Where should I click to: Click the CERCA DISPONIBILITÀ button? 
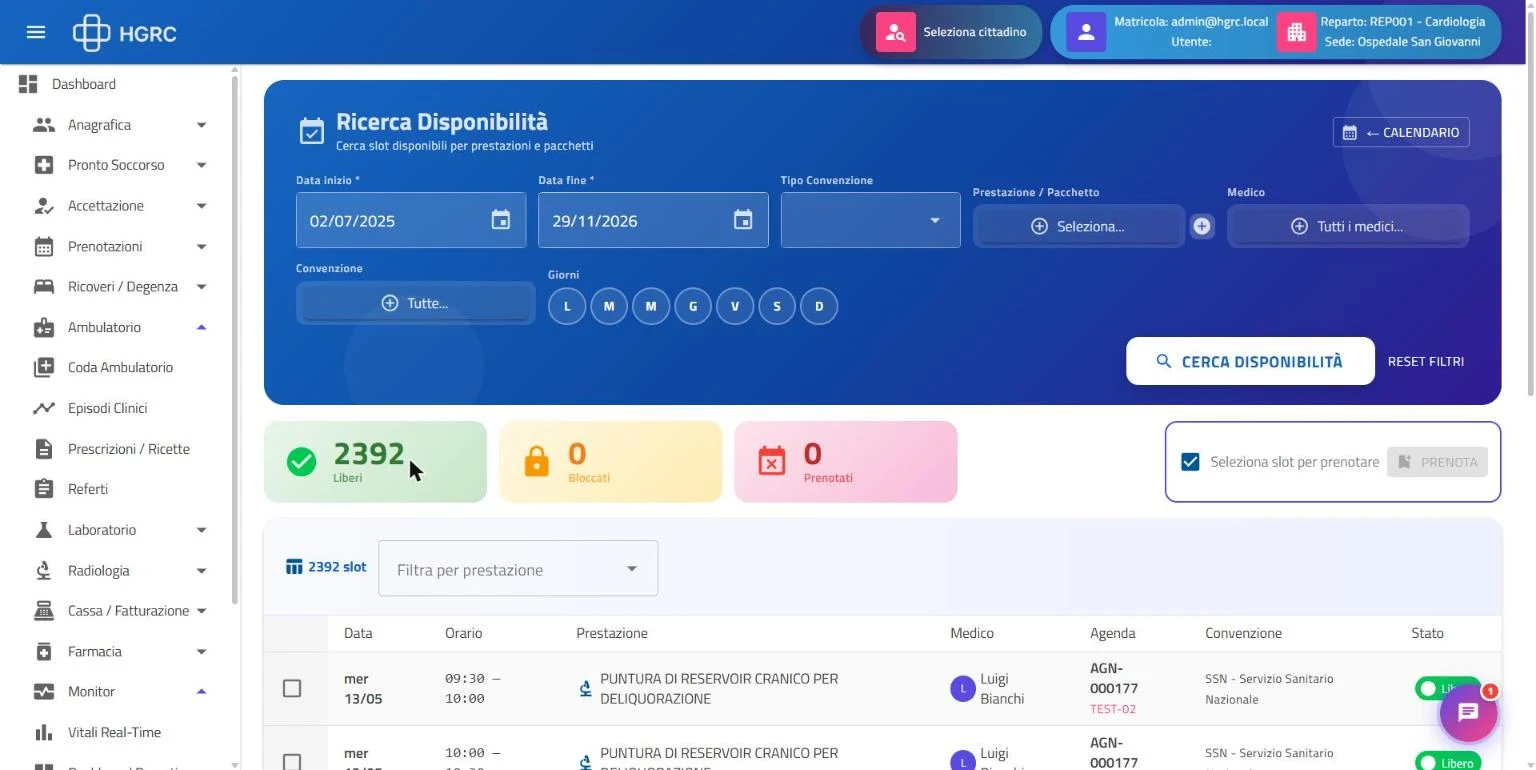tap(1250, 361)
